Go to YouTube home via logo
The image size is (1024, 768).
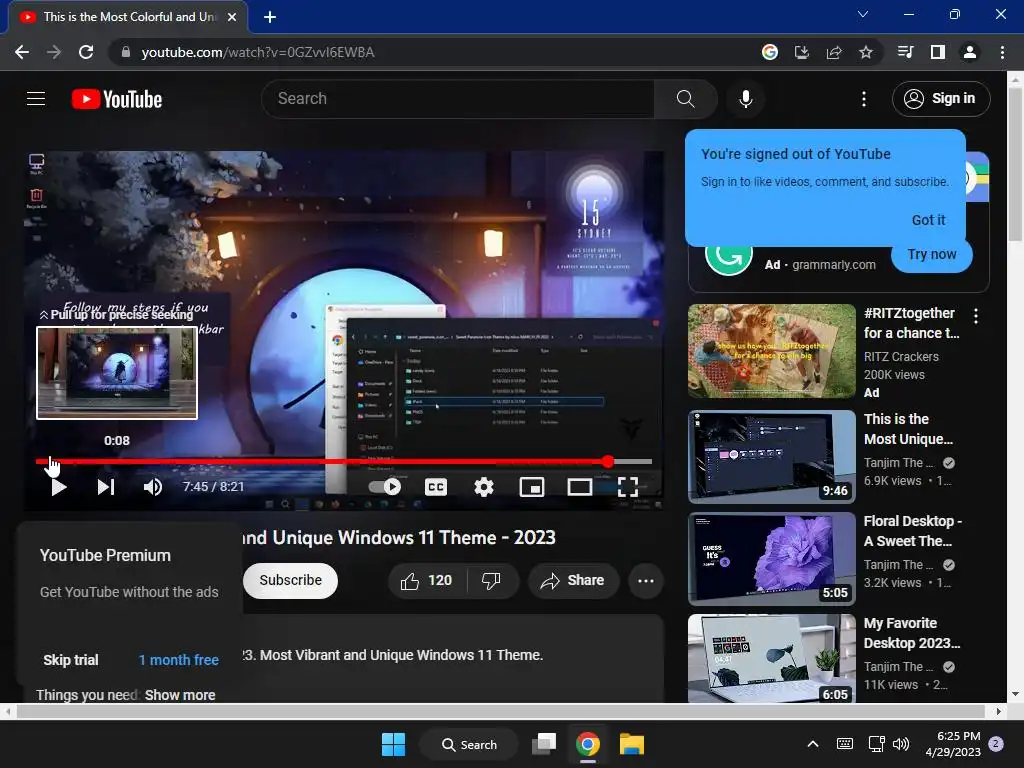pyautogui.click(x=117, y=99)
